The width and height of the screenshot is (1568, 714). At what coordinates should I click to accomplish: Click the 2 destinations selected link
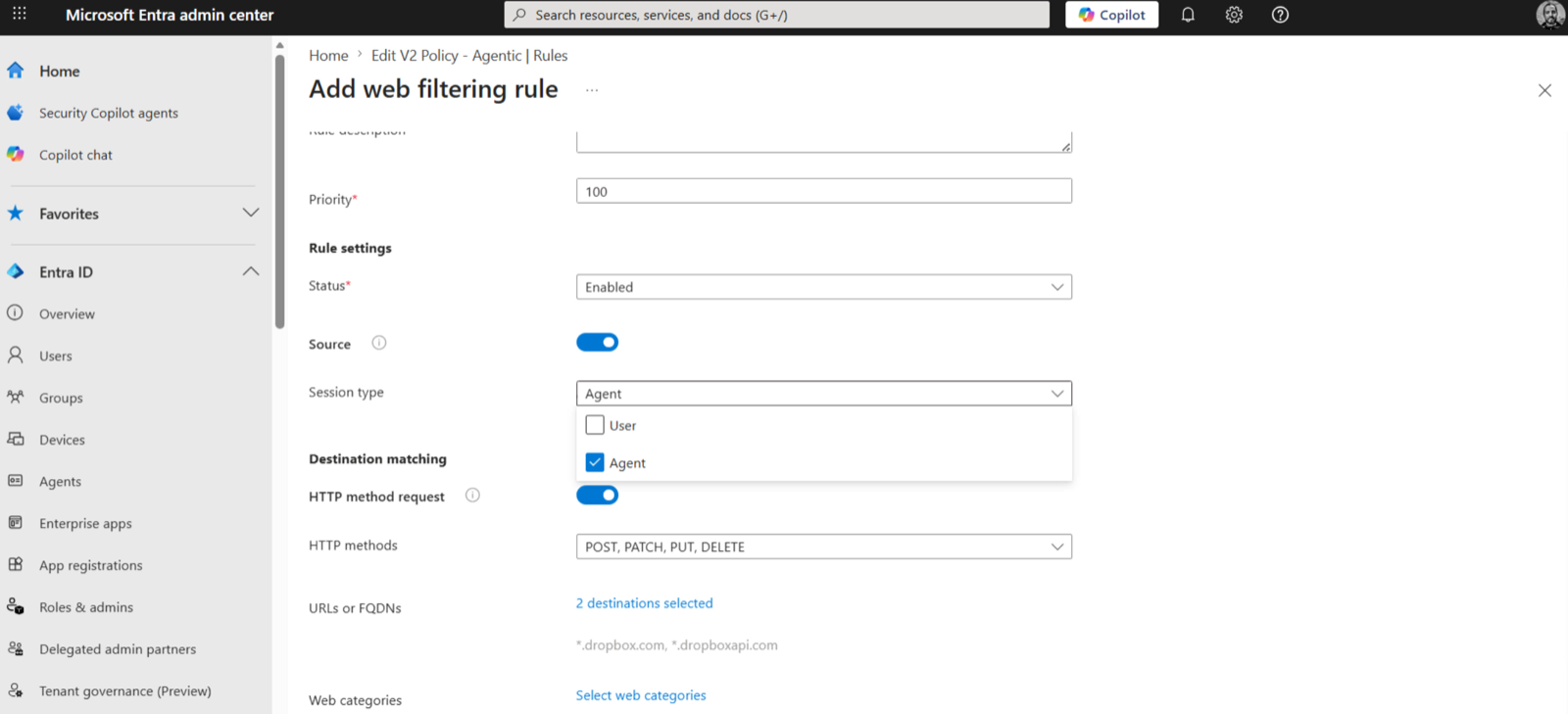point(644,603)
